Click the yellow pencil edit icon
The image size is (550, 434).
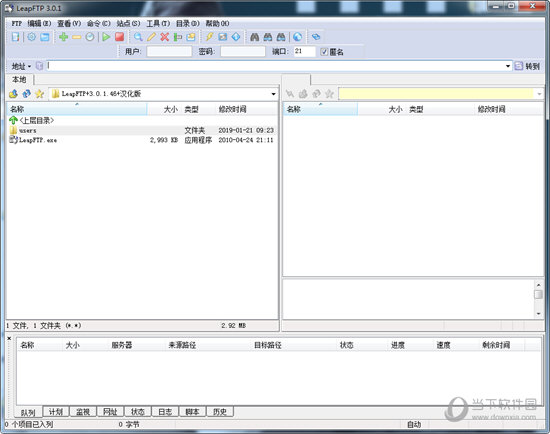point(152,36)
